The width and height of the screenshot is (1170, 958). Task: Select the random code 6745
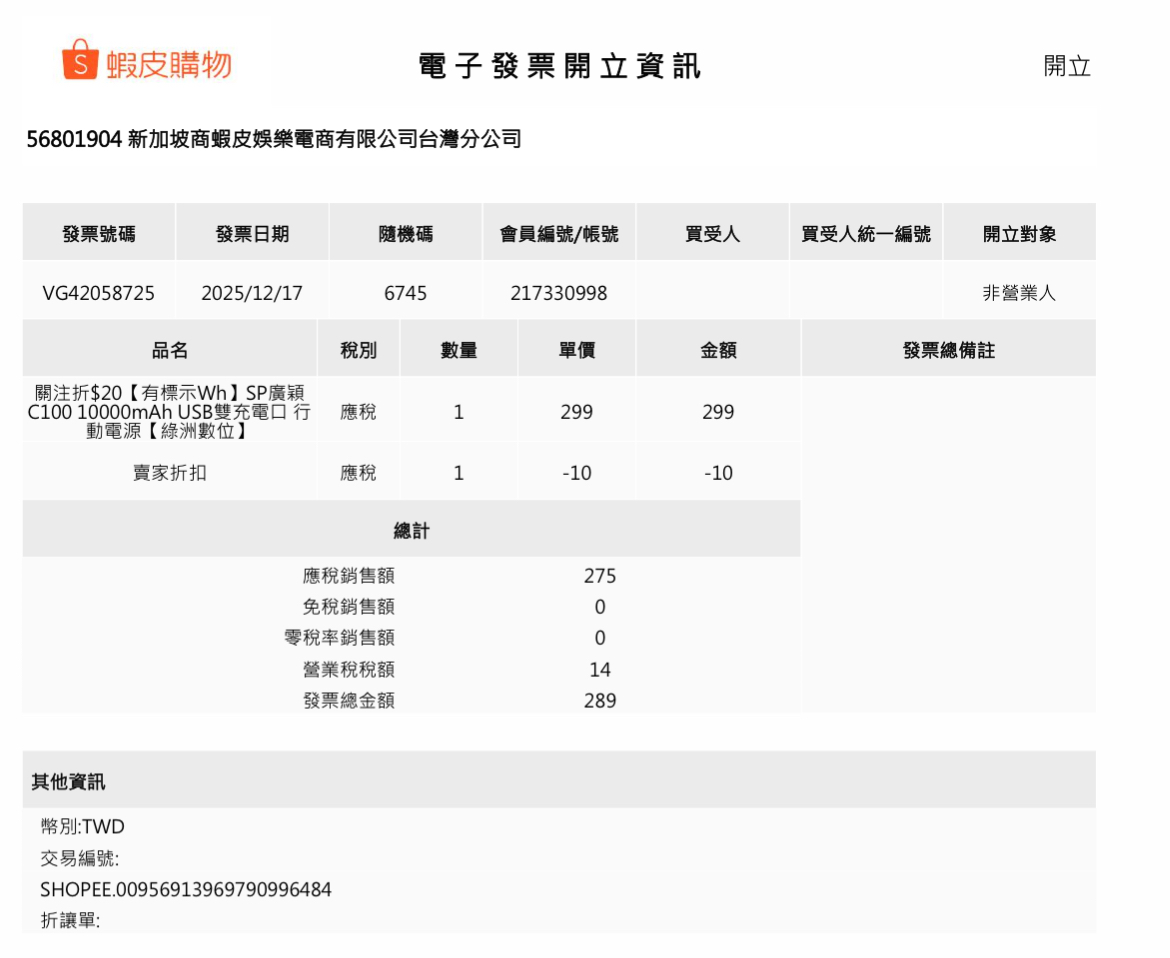[405, 293]
